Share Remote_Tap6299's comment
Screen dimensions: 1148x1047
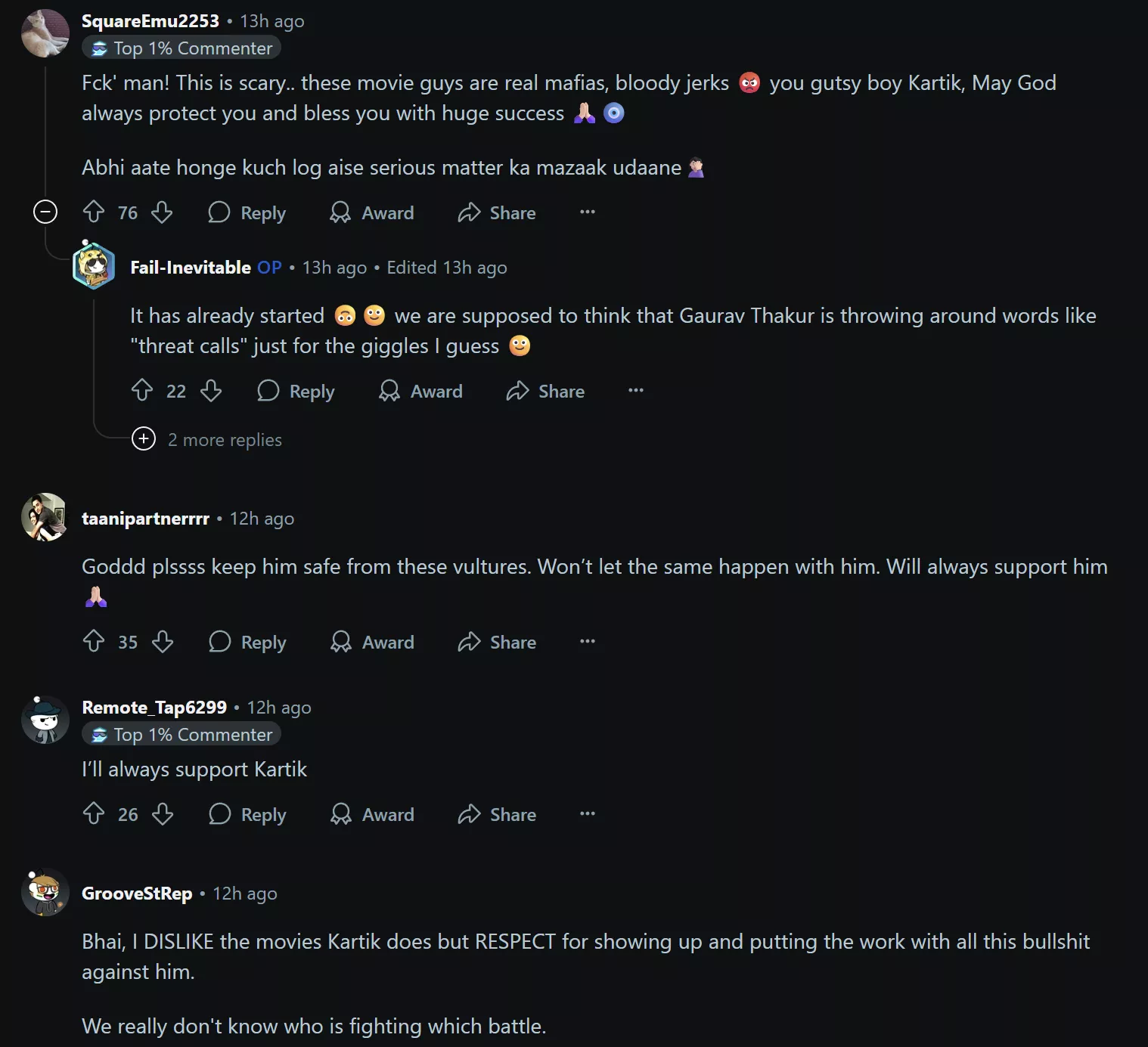pyautogui.click(x=497, y=814)
